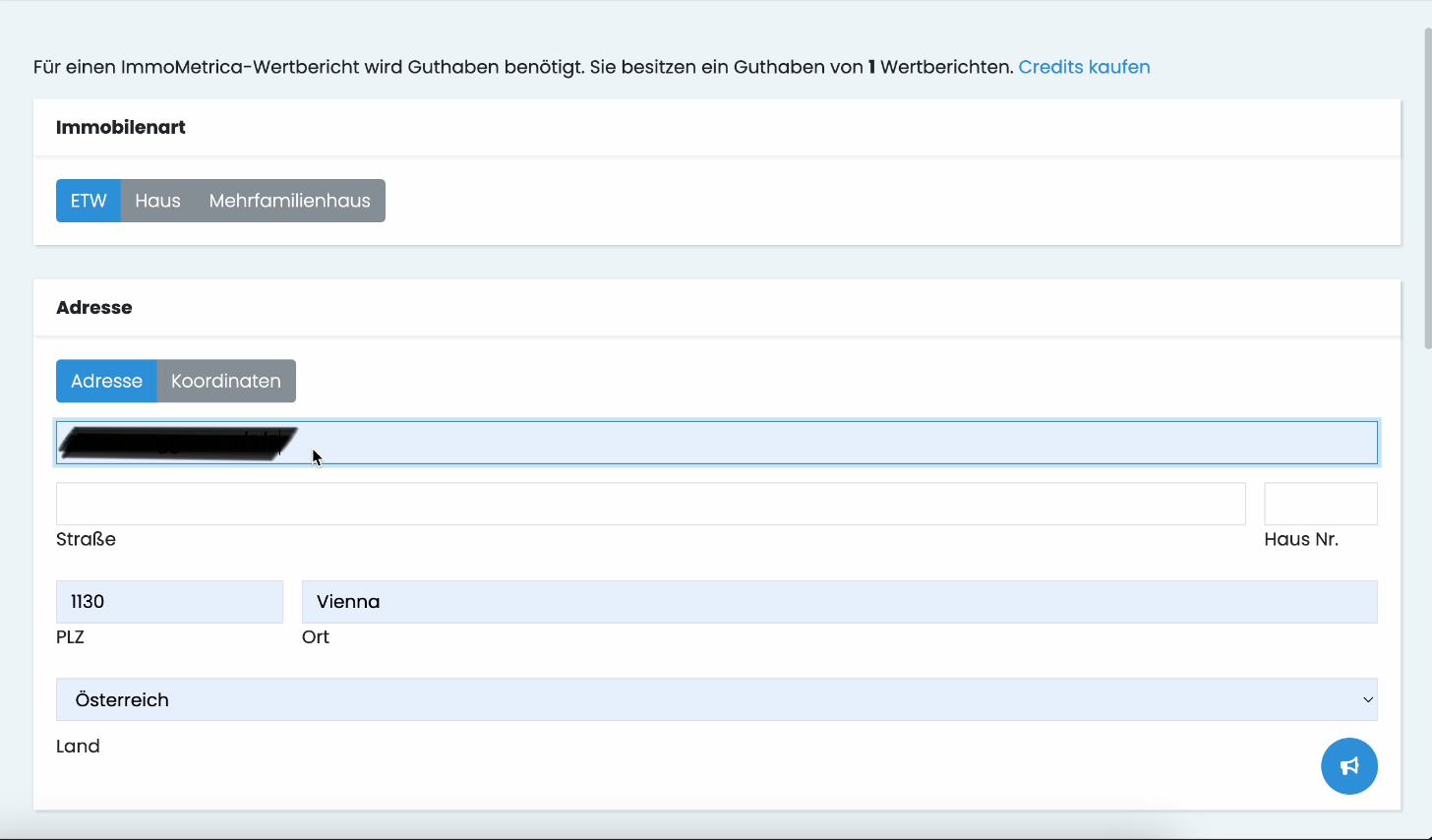The width and height of the screenshot is (1432, 840).
Task: Open the Credits kaufen link
Action: pyautogui.click(x=1084, y=67)
